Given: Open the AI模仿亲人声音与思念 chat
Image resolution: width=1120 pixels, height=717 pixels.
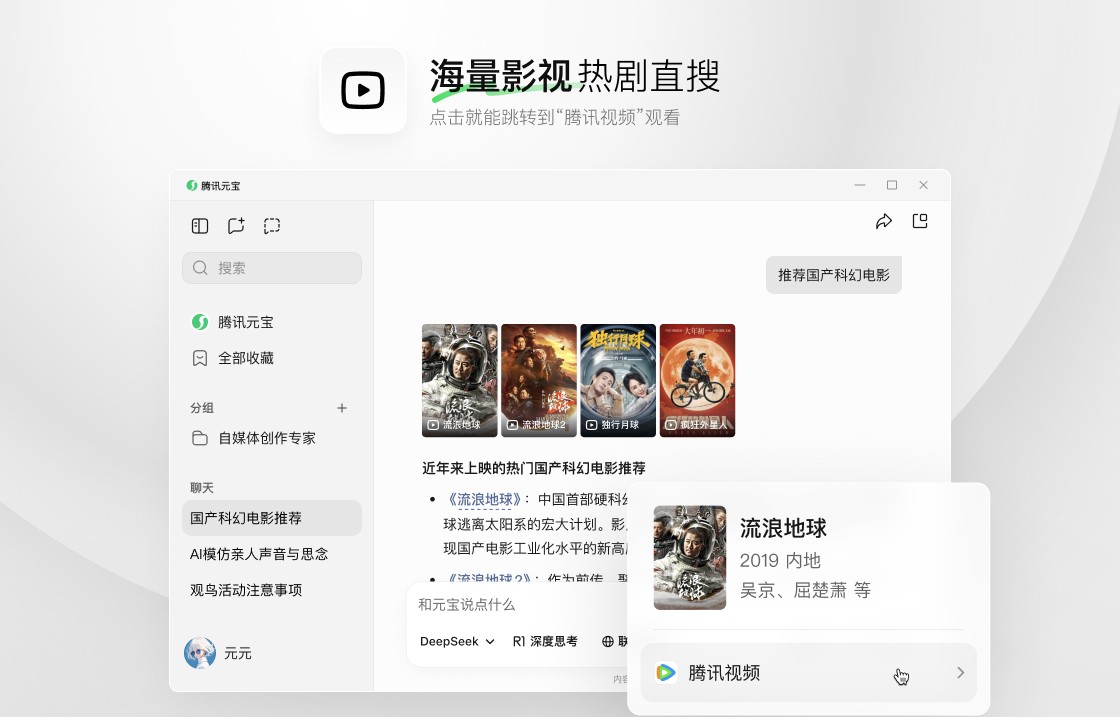Looking at the screenshot, I should (259, 554).
